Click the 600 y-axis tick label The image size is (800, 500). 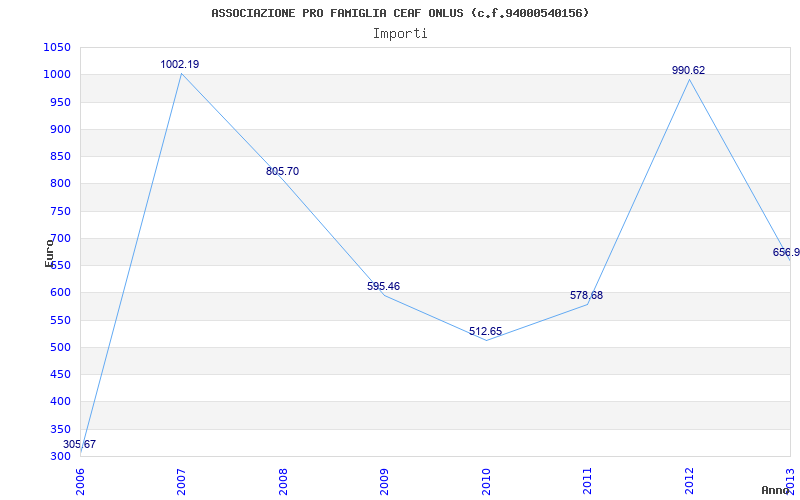tap(60, 293)
